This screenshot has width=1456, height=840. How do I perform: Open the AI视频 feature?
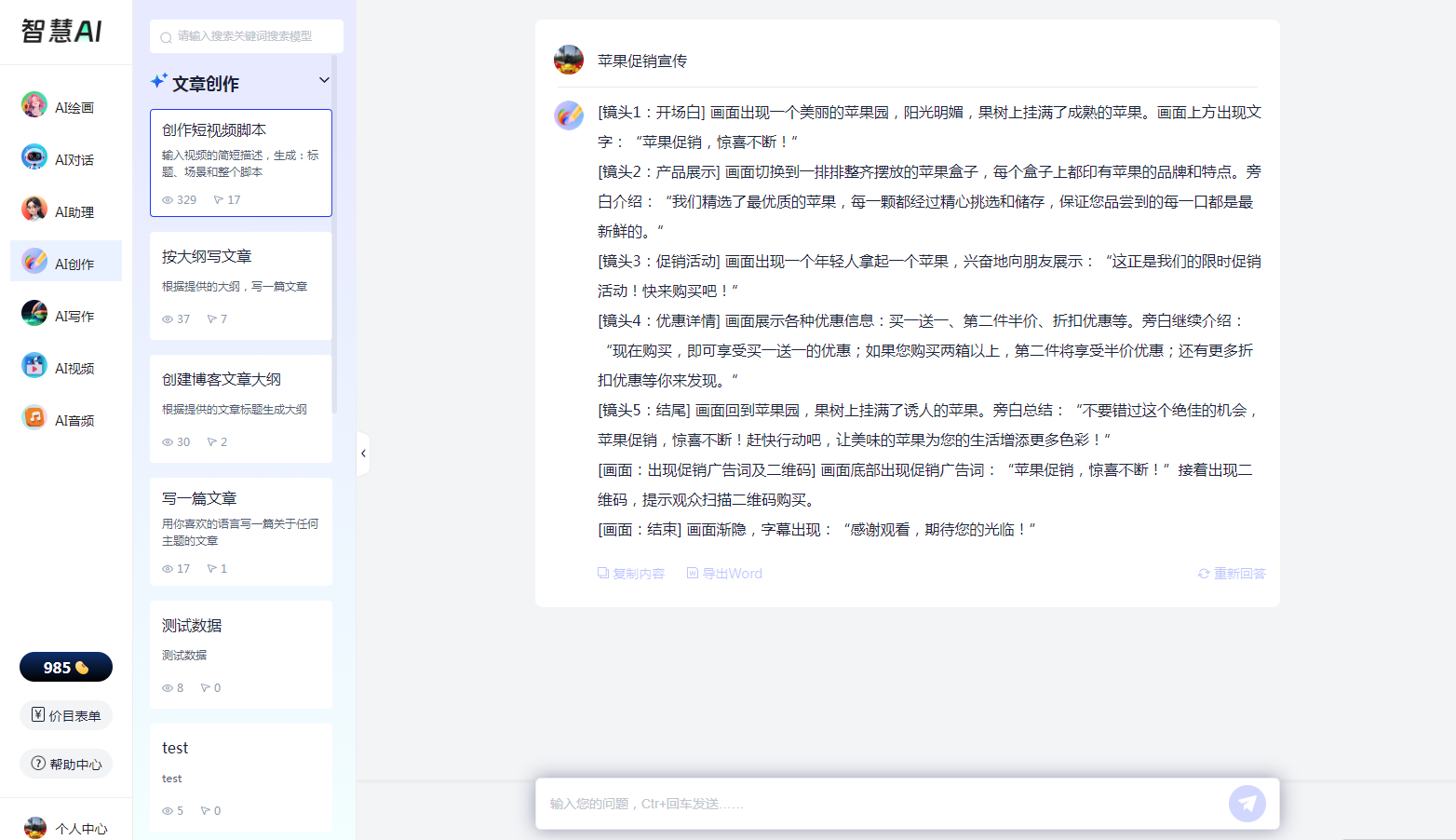tap(65, 366)
